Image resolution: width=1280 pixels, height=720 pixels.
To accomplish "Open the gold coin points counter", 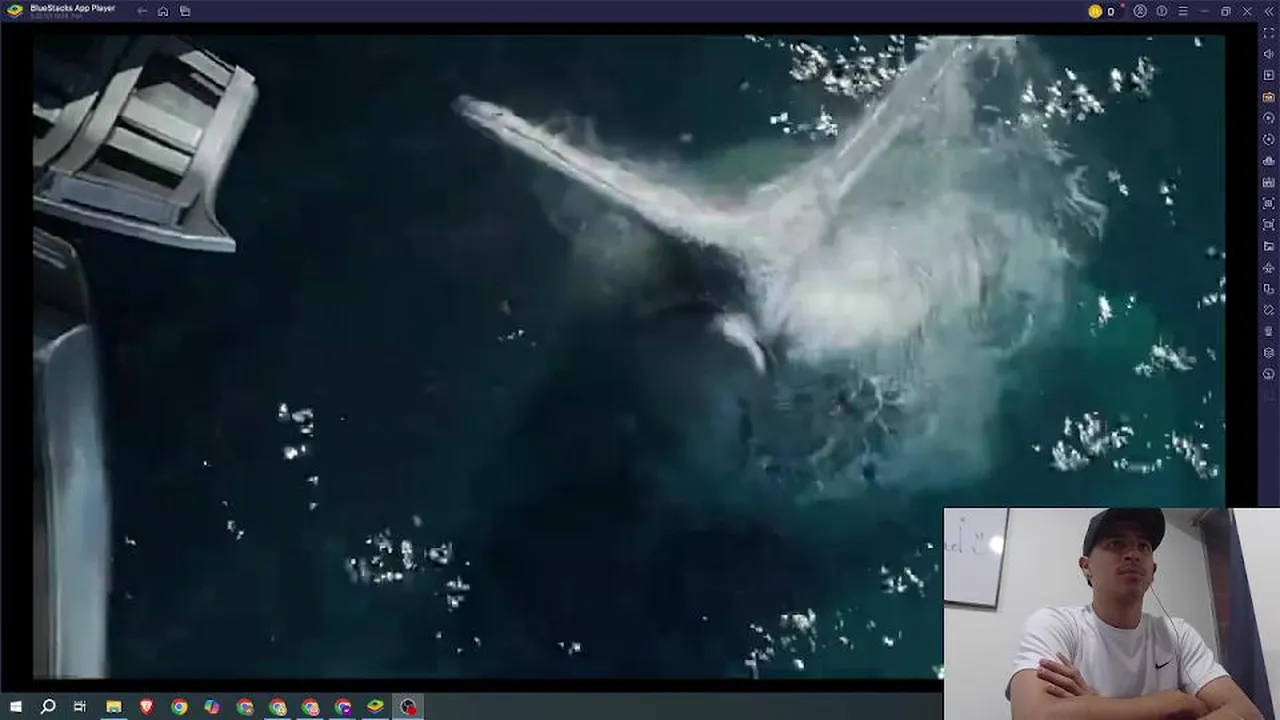I will (1101, 11).
